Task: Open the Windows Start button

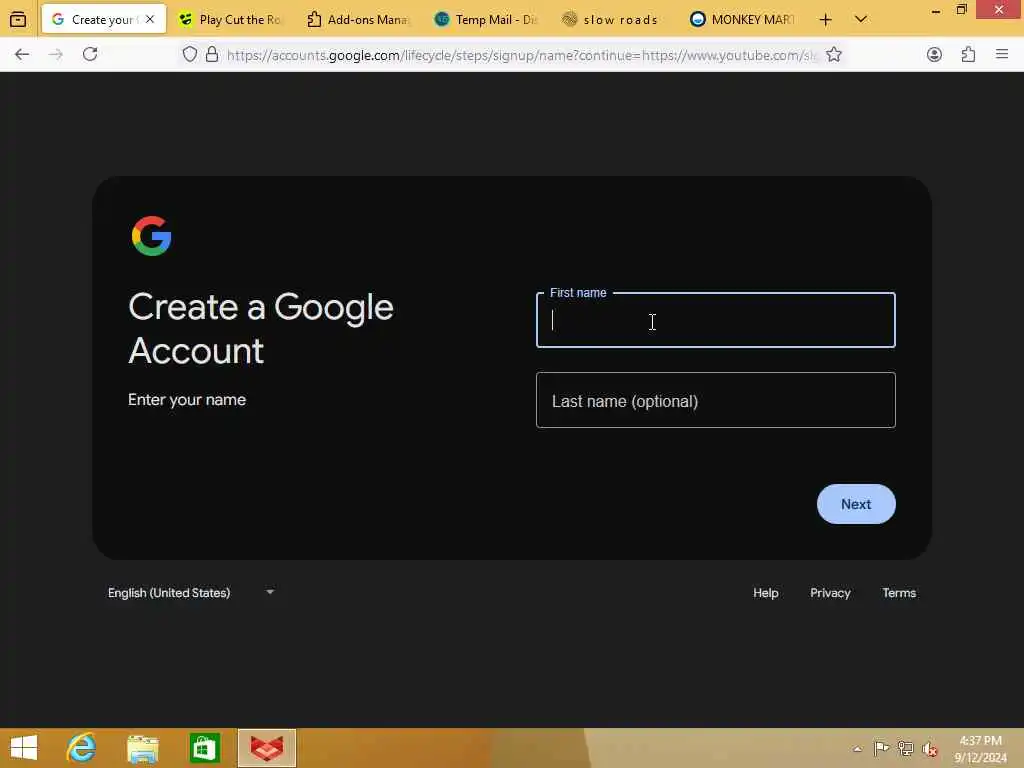Action: click(x=24, y=748)
